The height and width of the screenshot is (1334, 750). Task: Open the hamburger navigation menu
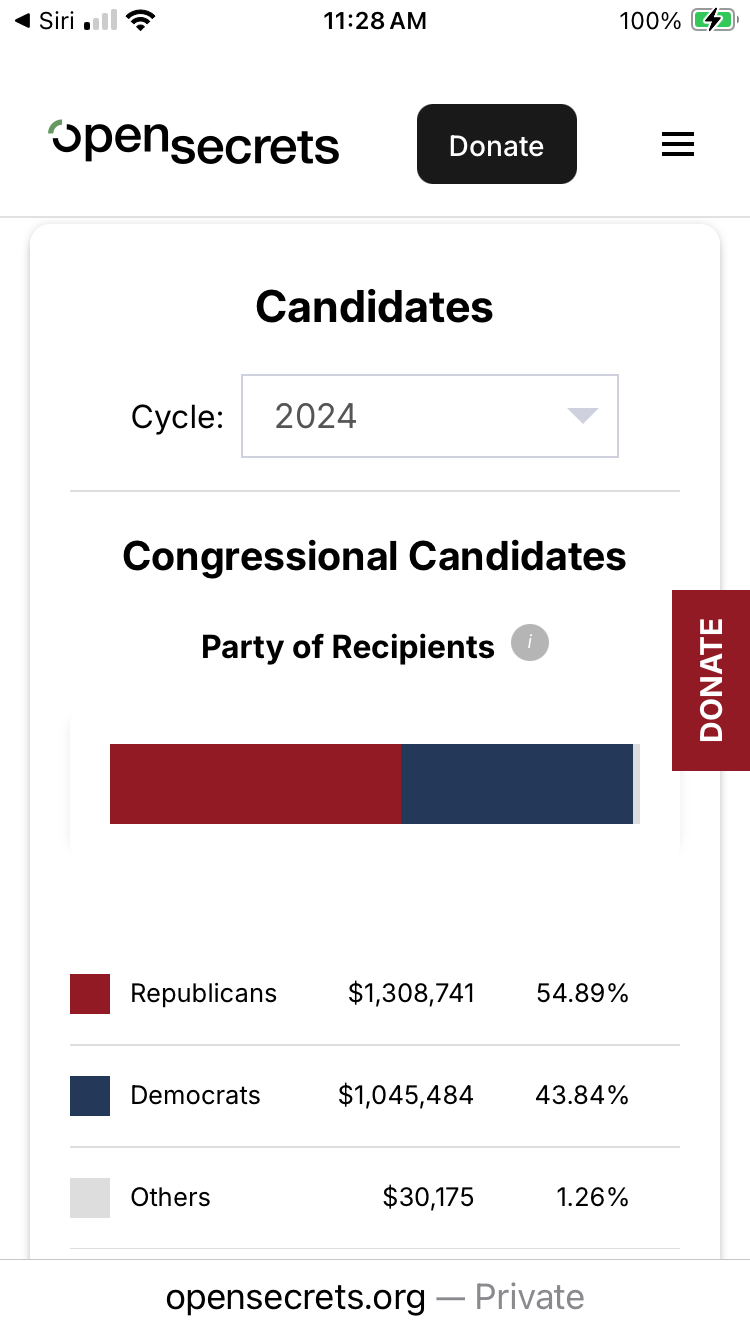(677, 146)
